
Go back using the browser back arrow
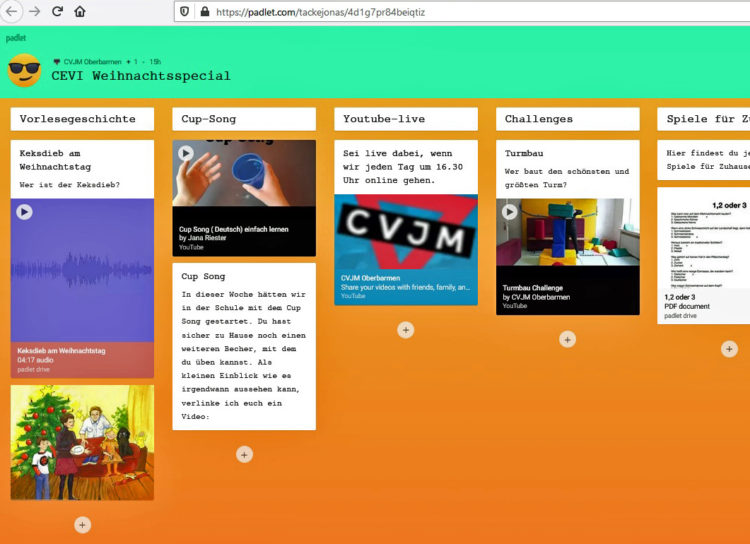11,11
